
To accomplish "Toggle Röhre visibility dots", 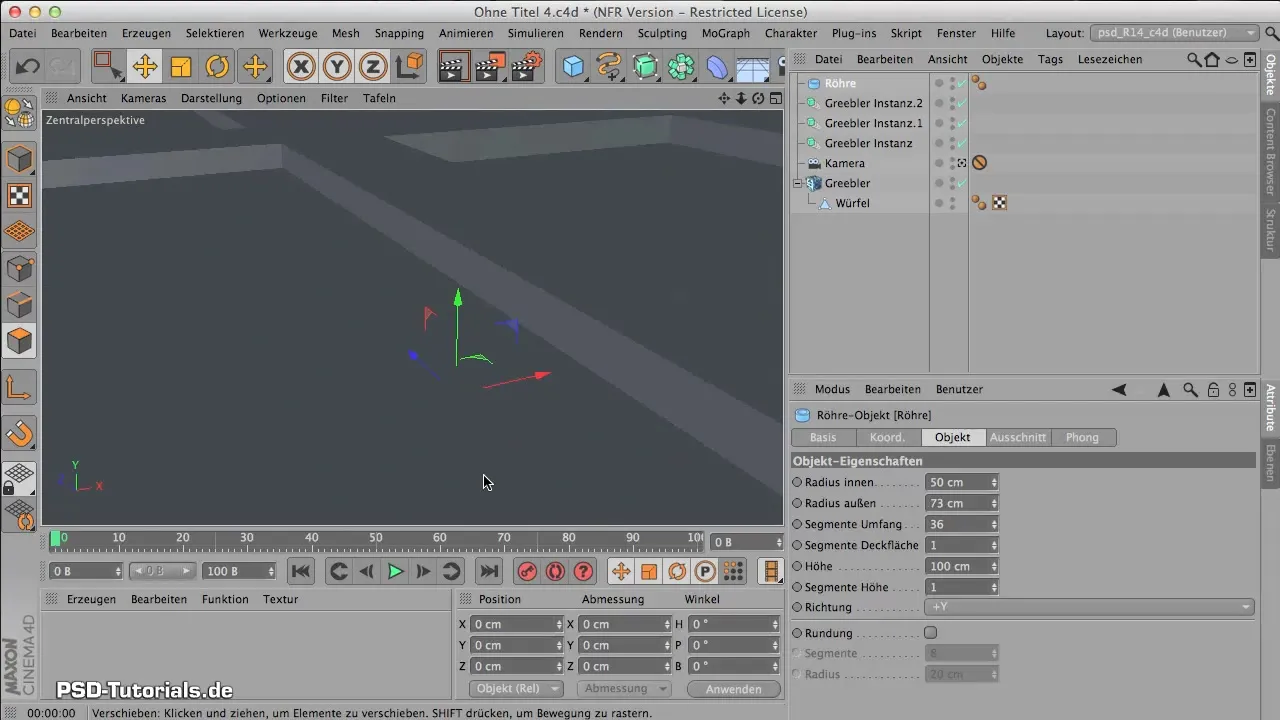I will [952, 83].
